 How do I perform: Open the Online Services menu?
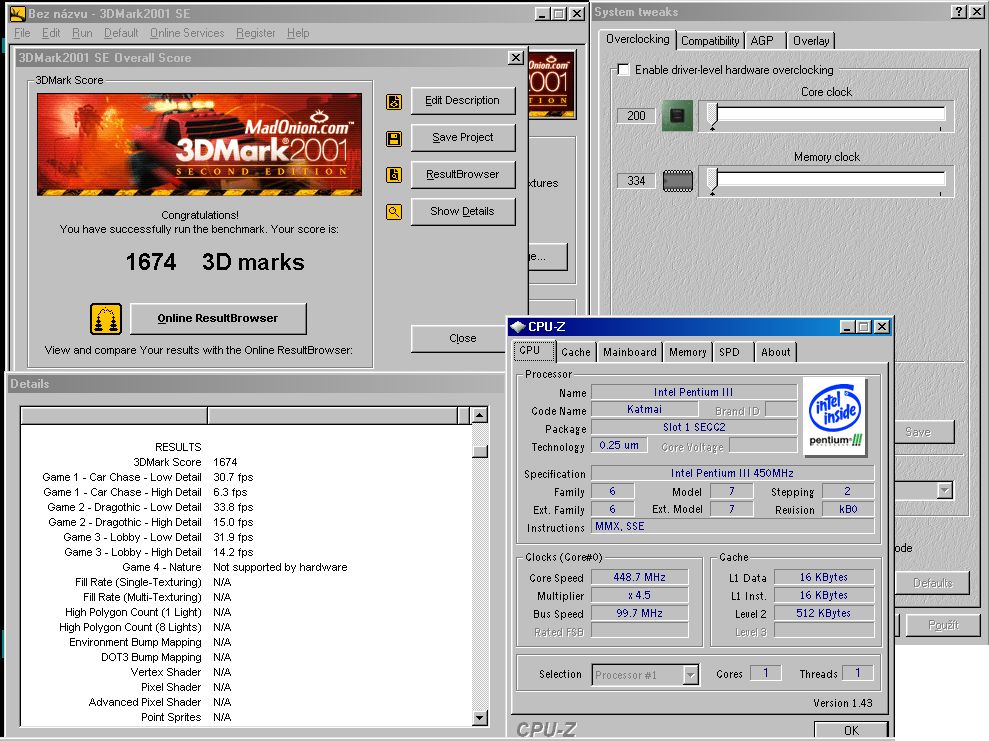(x=187, y=33)
